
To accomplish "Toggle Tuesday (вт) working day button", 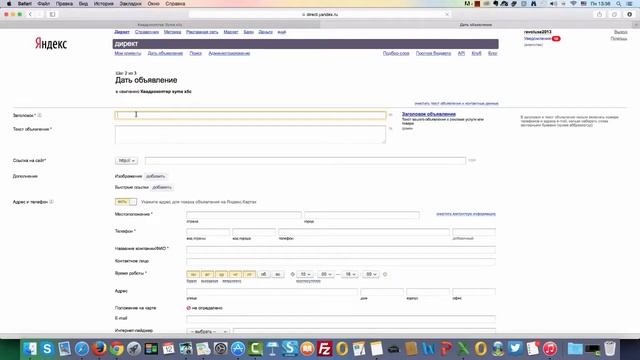I will 207,274.
